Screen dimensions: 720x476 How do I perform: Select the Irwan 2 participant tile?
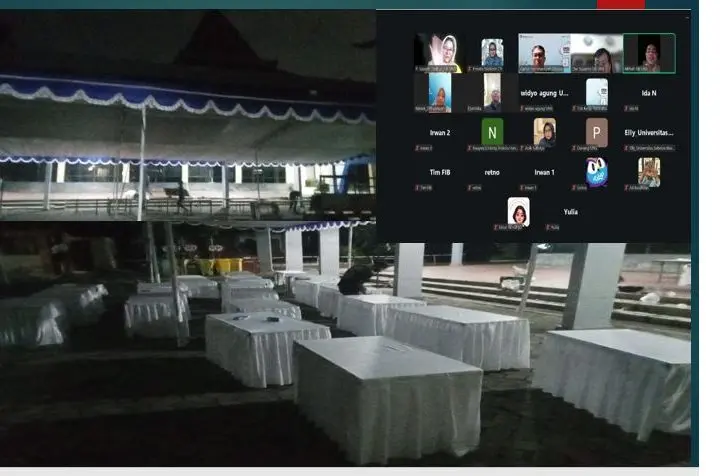[x=439, y=133]
